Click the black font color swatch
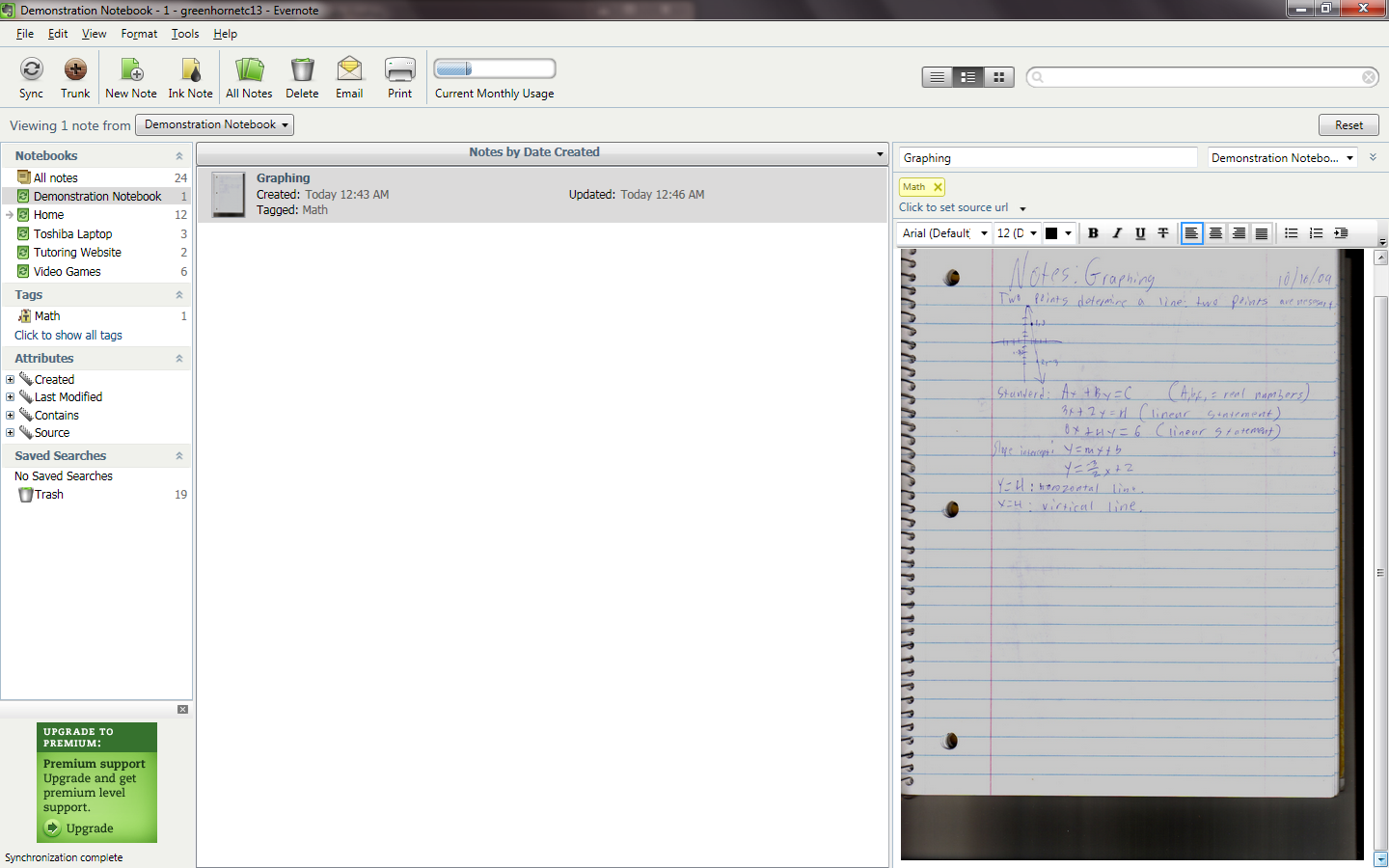The height and width of the screenshot is (868, 1389). point(1051,233)
